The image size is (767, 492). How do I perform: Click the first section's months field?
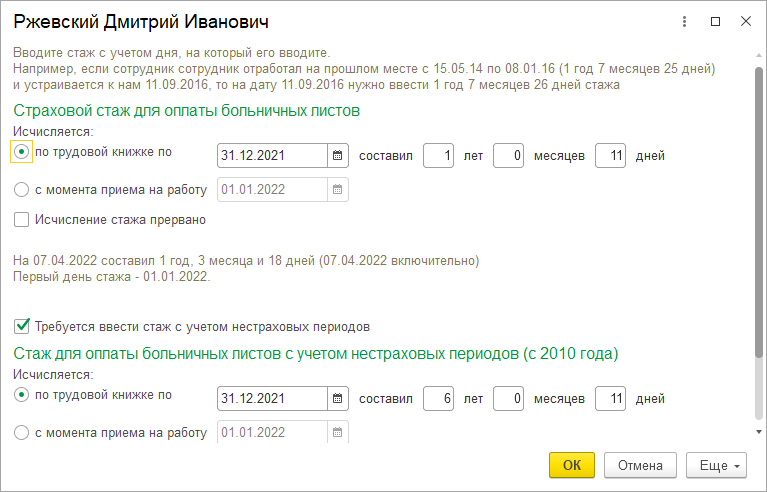point(508,155)
